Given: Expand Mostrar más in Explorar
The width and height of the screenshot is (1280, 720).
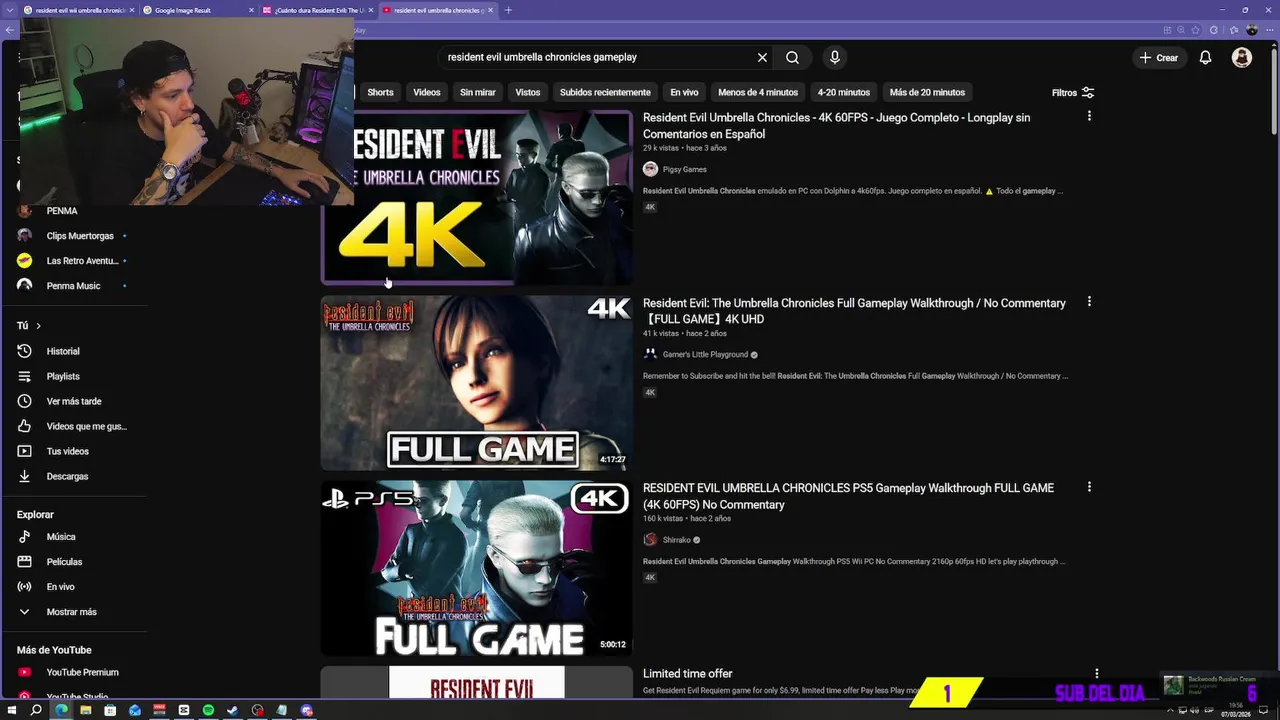Looking at the screenshot, I should [x=71, y=612].
